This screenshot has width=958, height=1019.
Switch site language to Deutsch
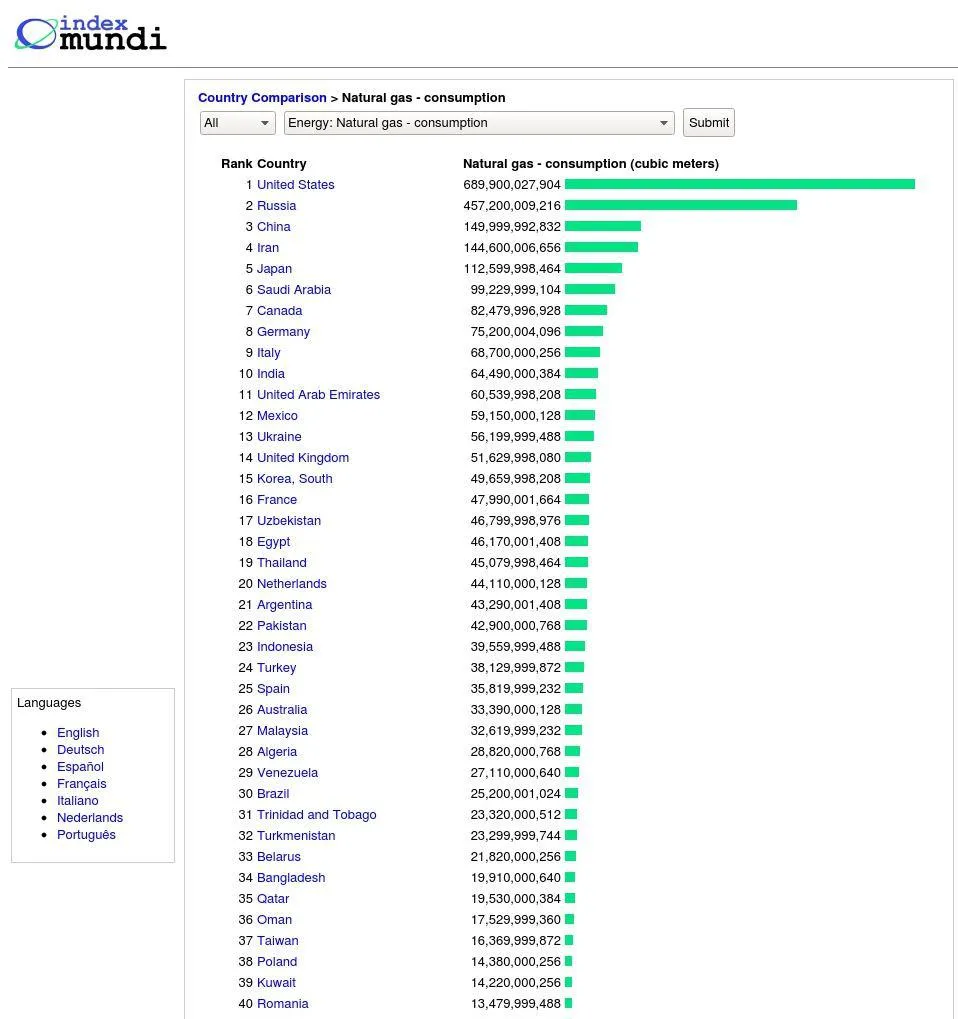(x=81, y=750)
